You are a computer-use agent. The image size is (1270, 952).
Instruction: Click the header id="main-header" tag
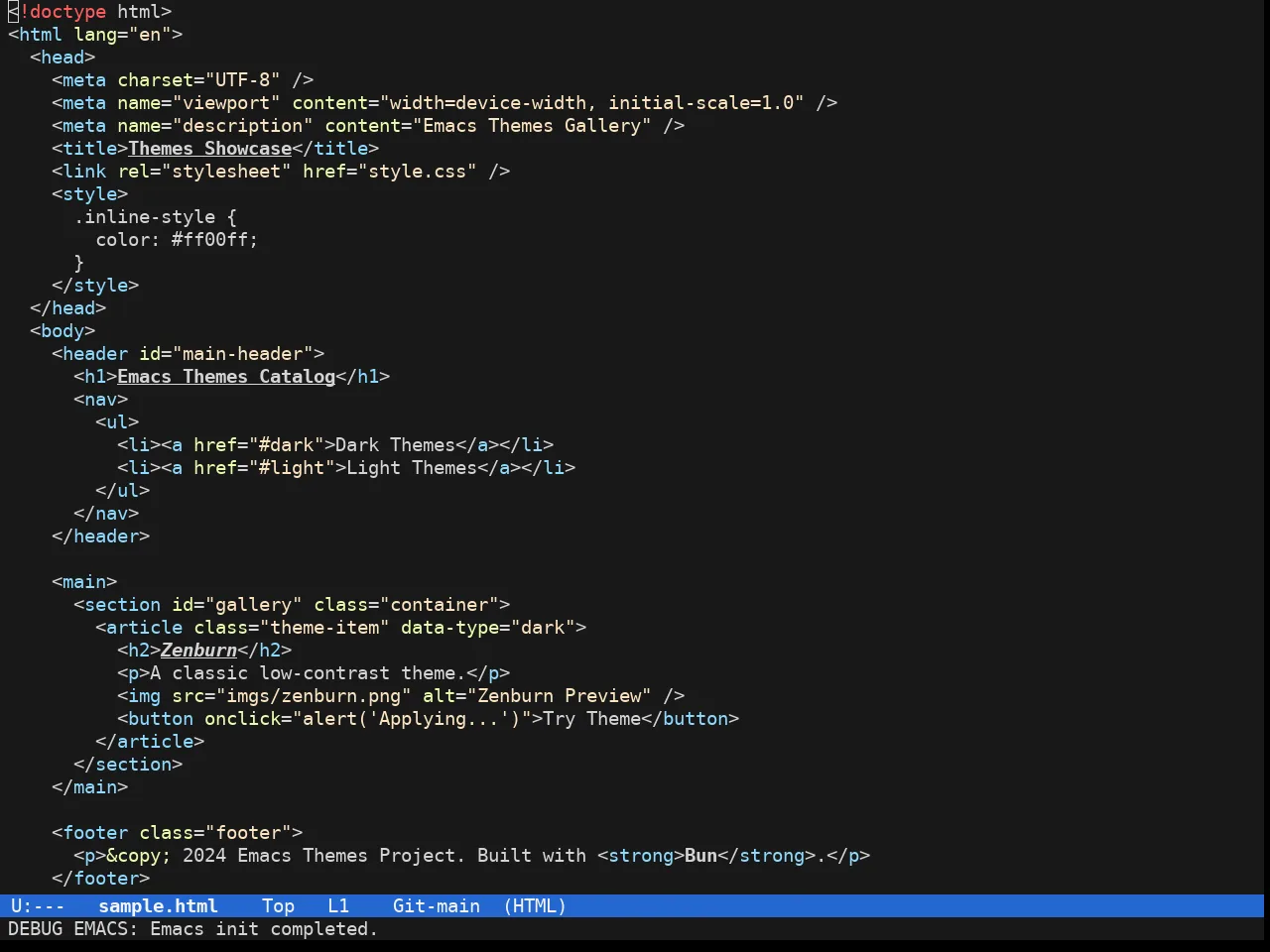pyautogui.click(x=188, y=353)
